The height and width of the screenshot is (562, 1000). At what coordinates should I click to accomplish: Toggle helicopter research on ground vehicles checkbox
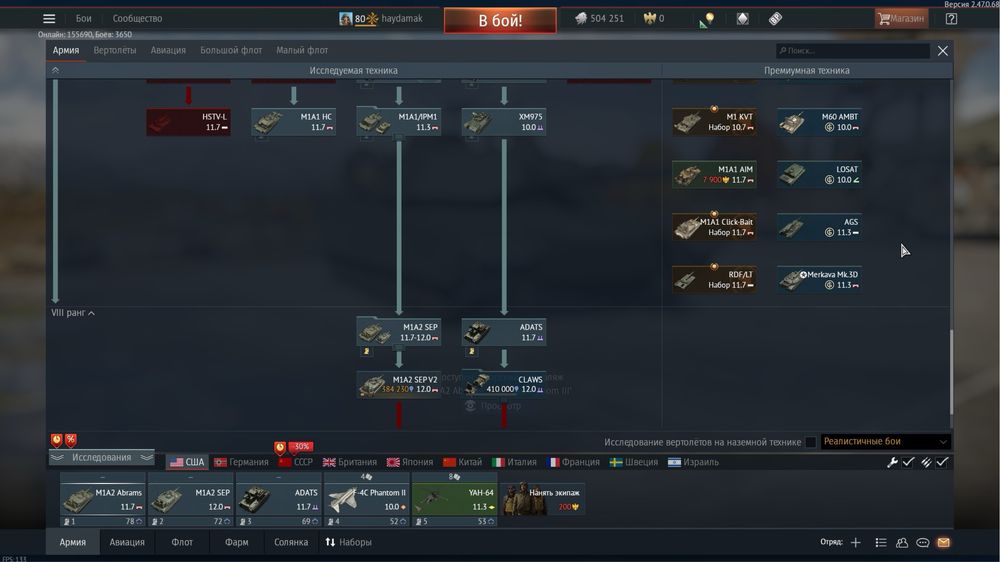(x=811, y=442)
